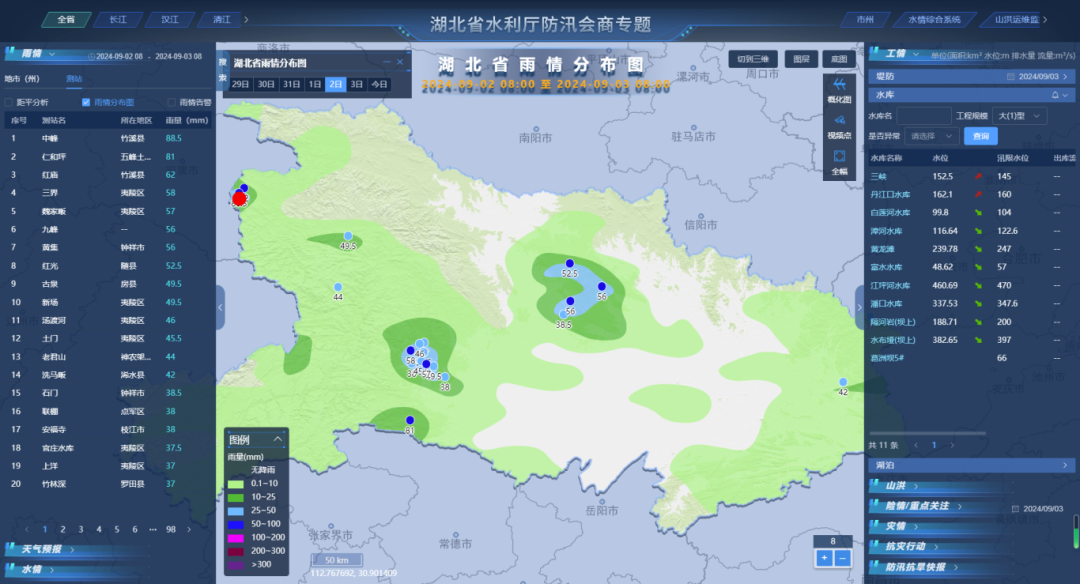Open the 是否异常 请选择 dropdown
Screen dimensions: 1080x584
pyautogui.click(x=931, y=136)
